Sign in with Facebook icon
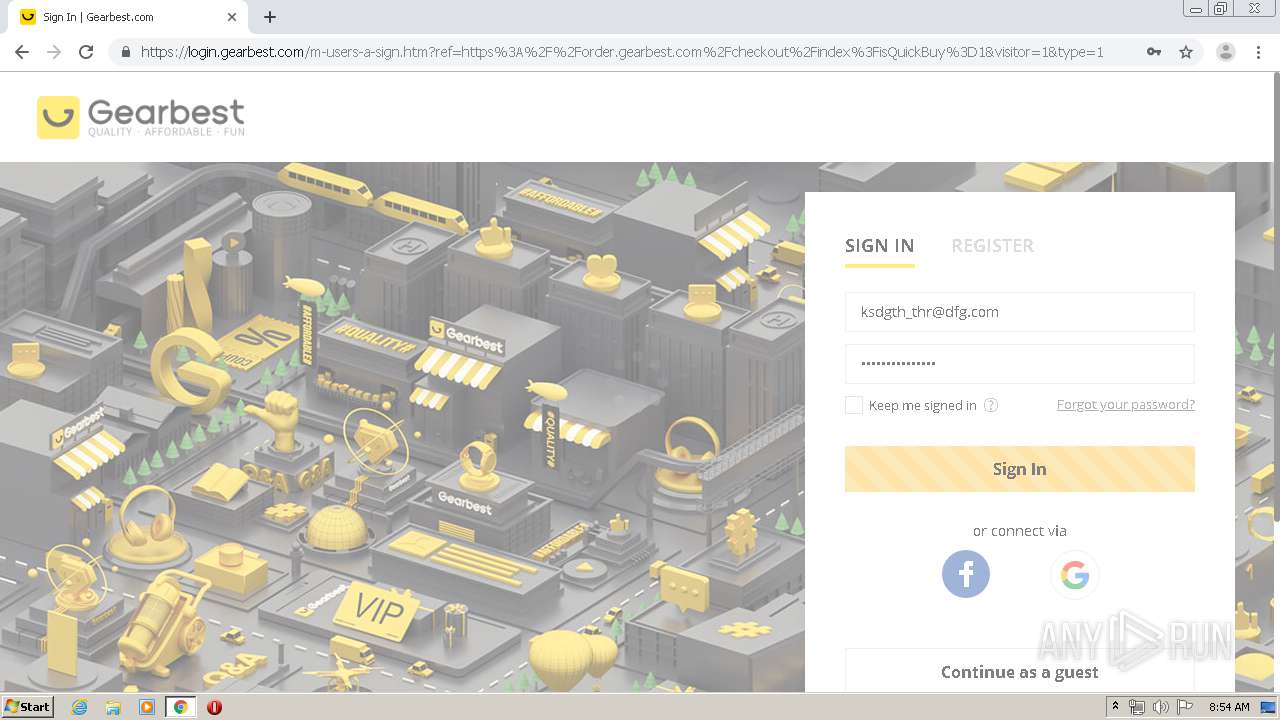 [966, 574]
